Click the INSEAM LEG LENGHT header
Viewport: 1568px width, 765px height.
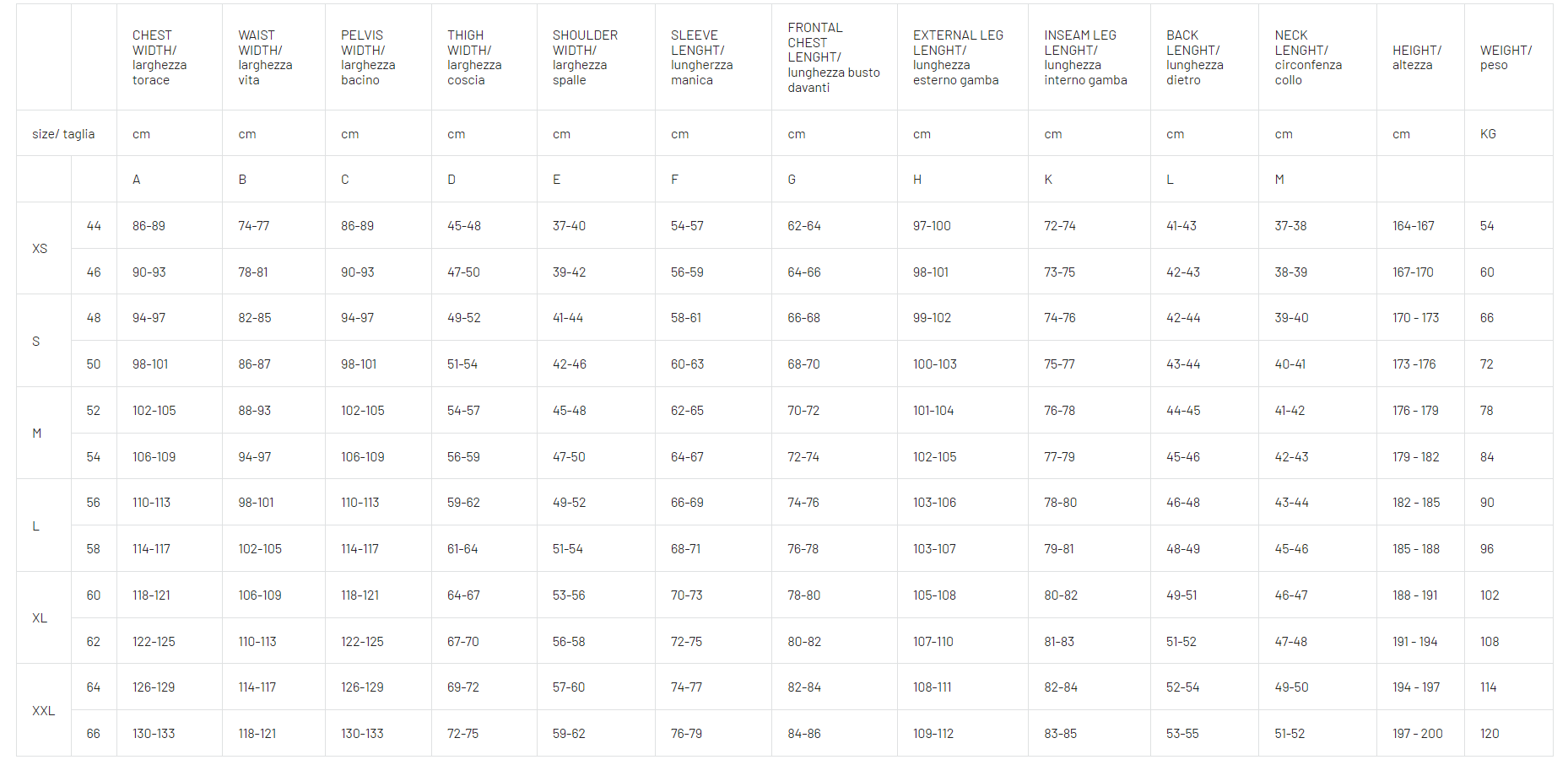(1085, 57)
